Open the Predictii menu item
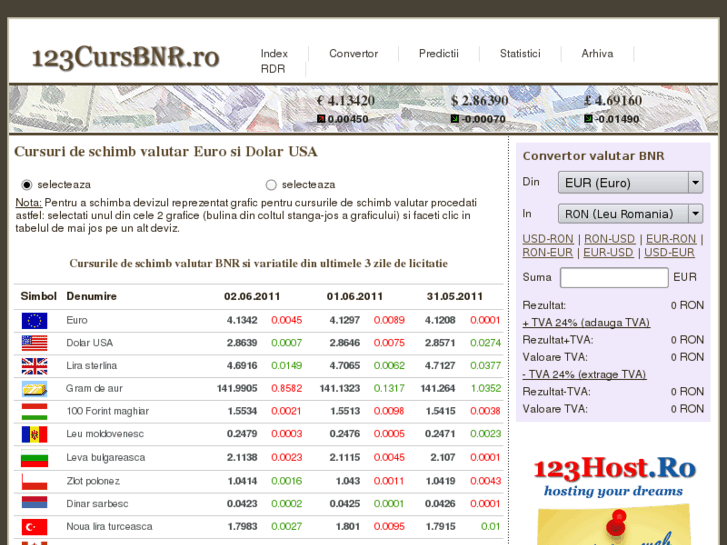The width and height of the screenshot is (727, 545). 439,54
